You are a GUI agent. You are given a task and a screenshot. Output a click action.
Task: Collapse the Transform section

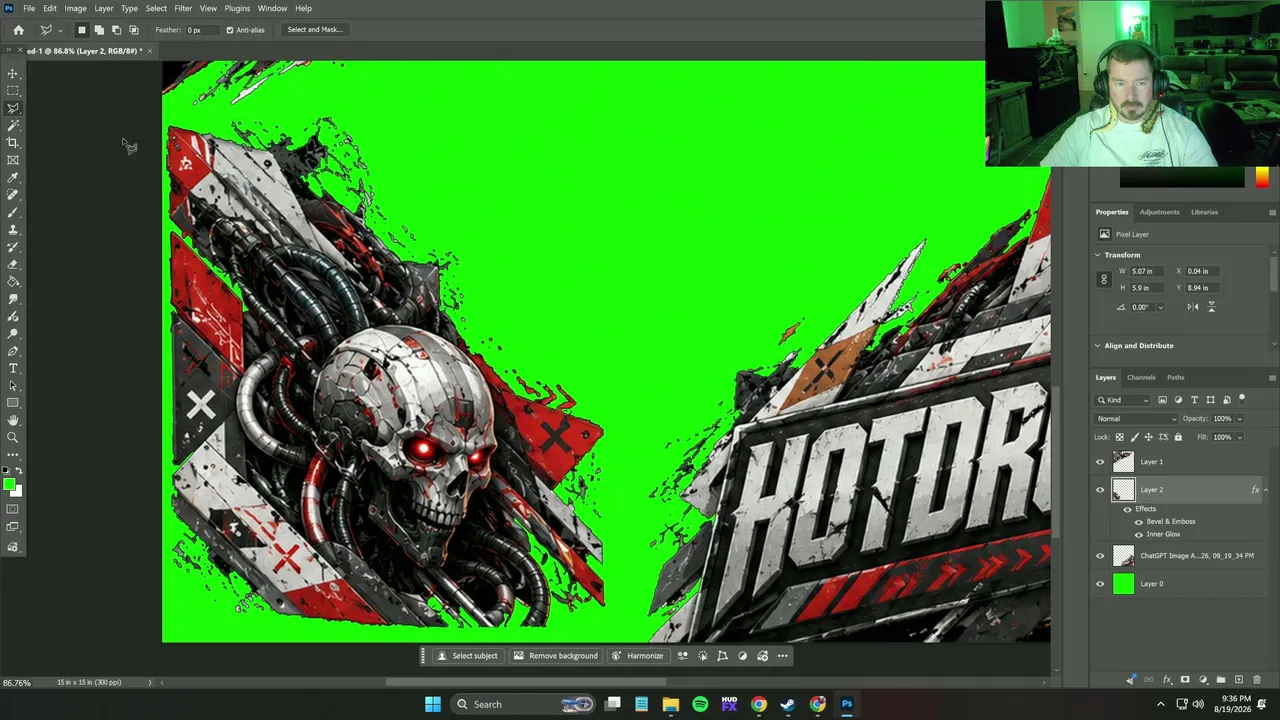point(1097,255)
